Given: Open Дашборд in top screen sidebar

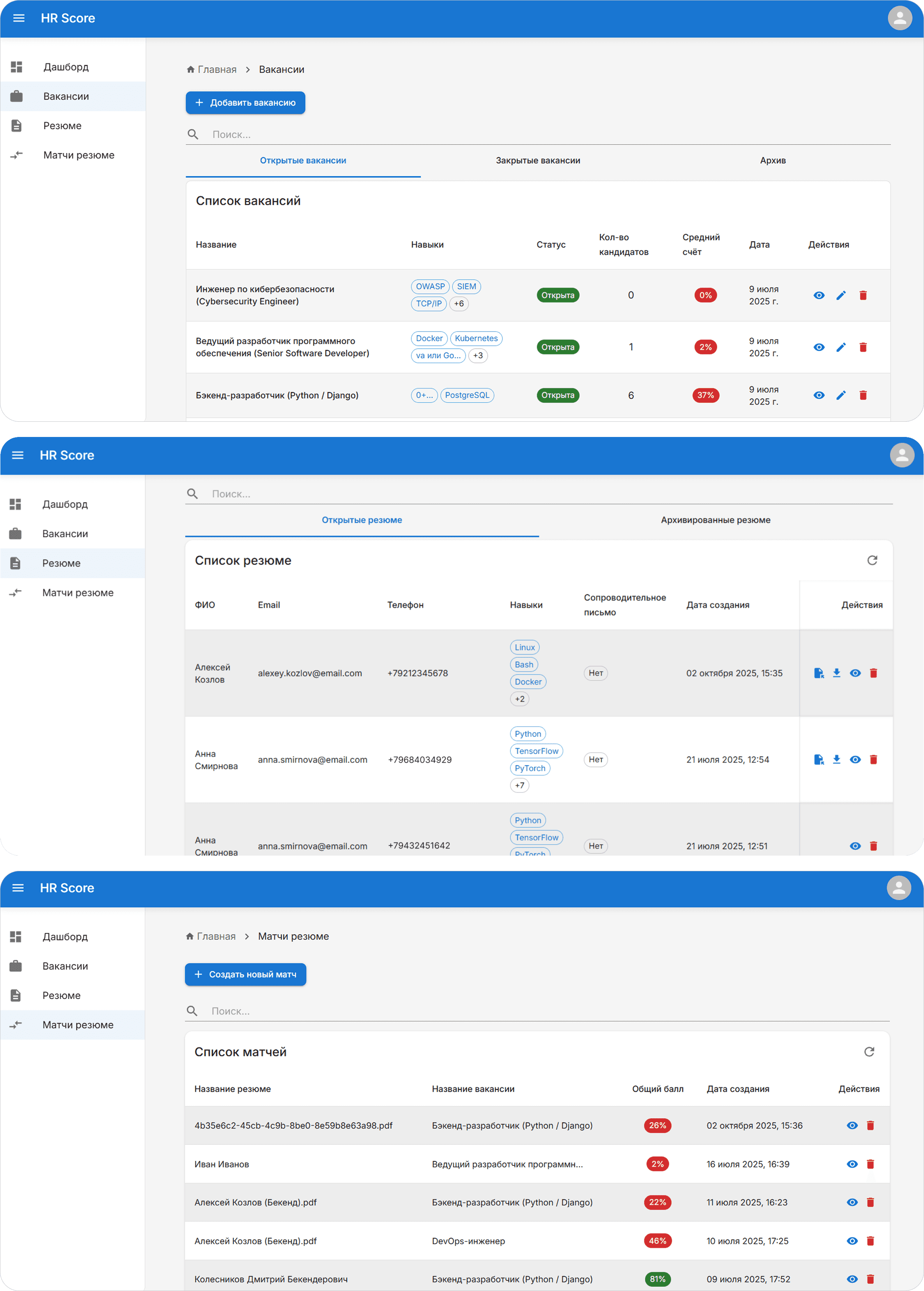Looking at the screenshot, I should point(73,67).
